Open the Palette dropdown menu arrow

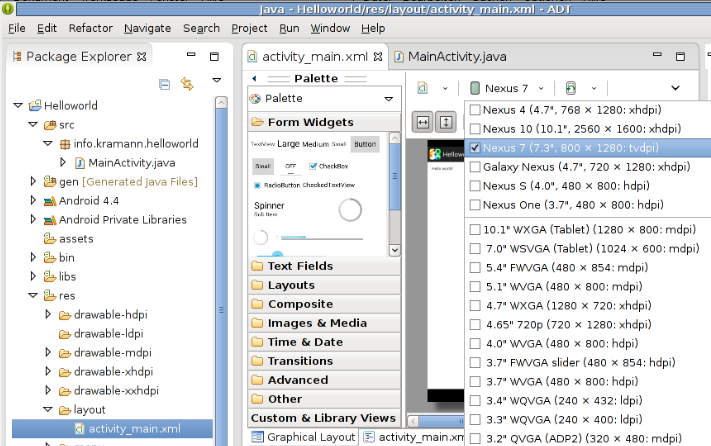click(389, 99)
